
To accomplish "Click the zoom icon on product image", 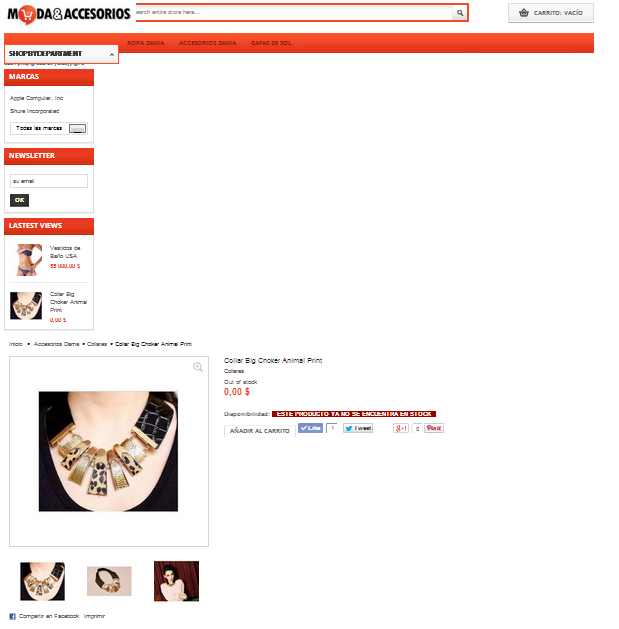I will 198,367.
